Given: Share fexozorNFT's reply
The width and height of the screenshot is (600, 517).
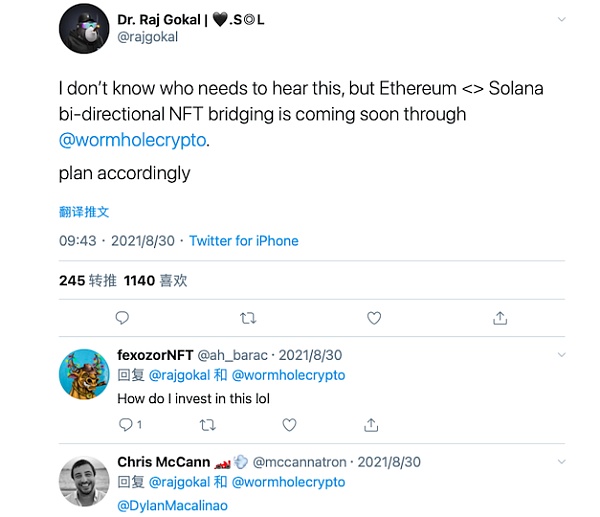Looking at the screenshot, I should point(372,425).
